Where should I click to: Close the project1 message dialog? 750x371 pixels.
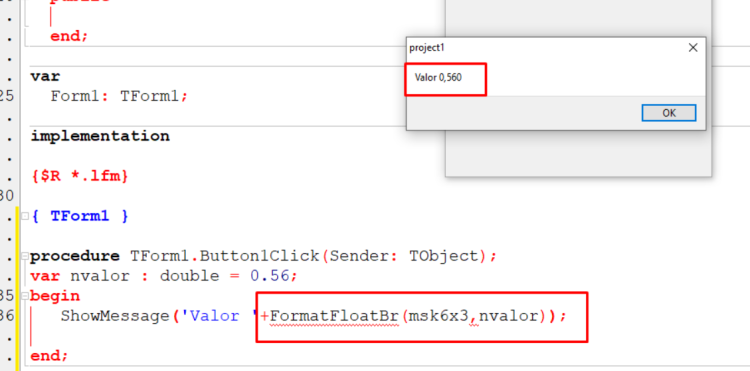coord(693,48)
